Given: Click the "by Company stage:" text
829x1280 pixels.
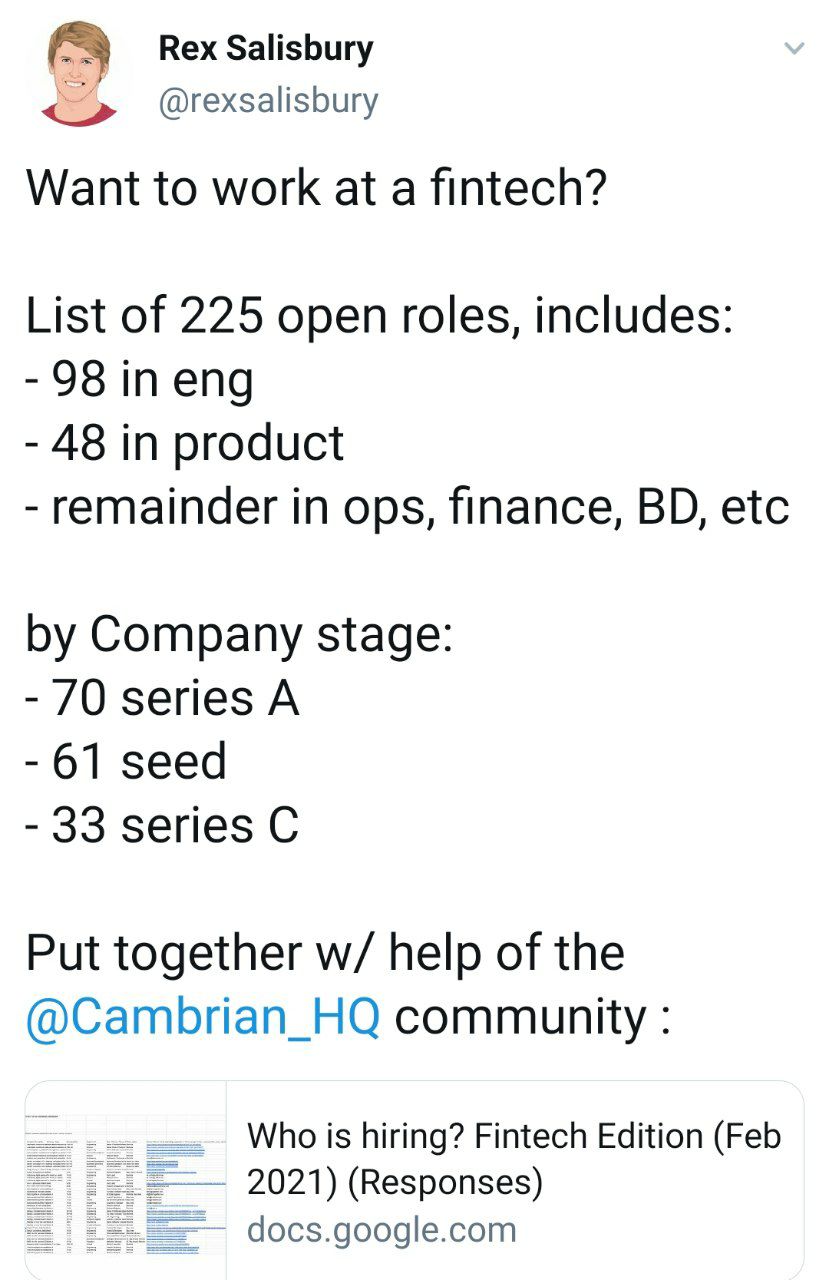Looking at the screenshot, I should point(239,635).
